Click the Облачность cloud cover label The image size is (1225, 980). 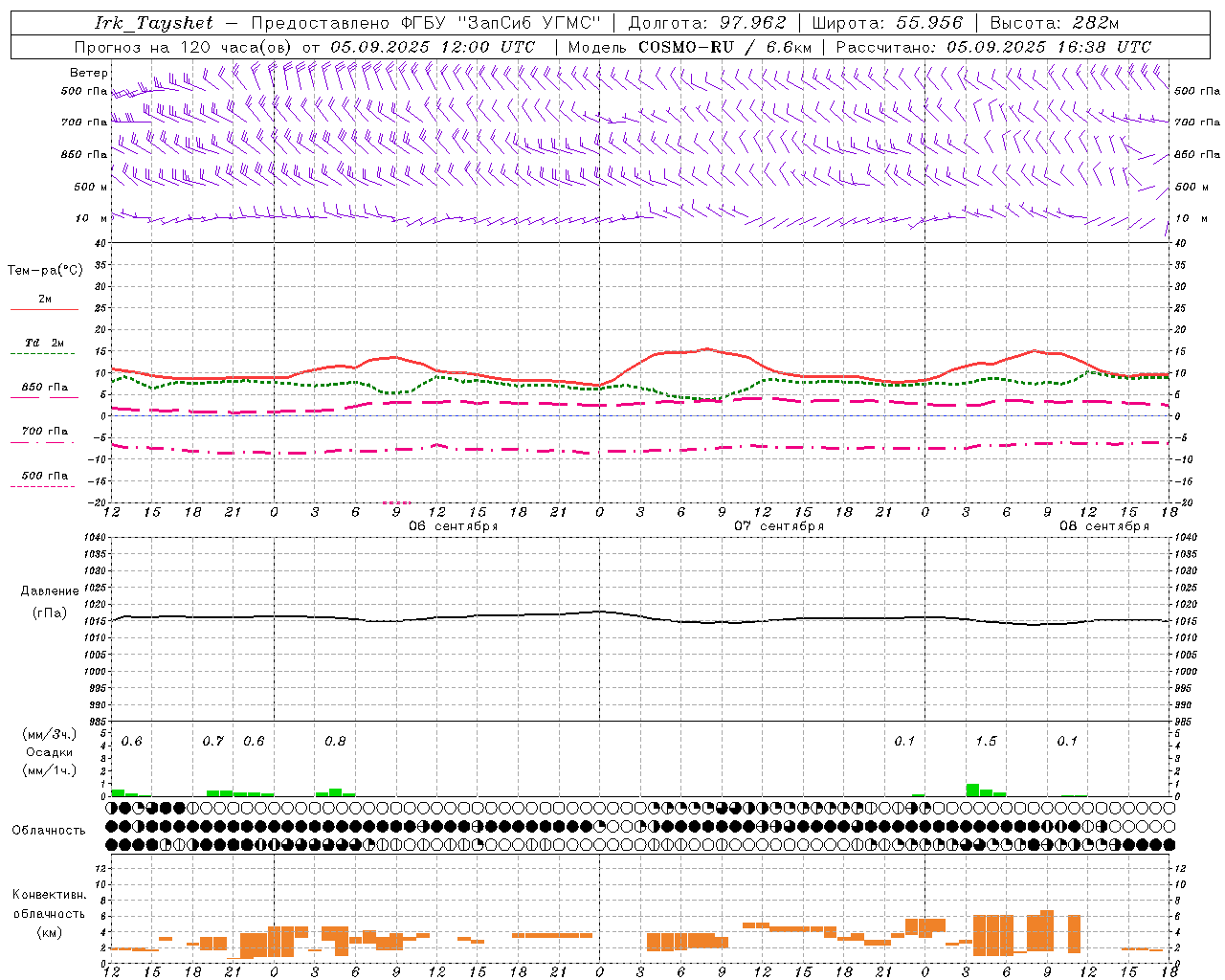49,831
